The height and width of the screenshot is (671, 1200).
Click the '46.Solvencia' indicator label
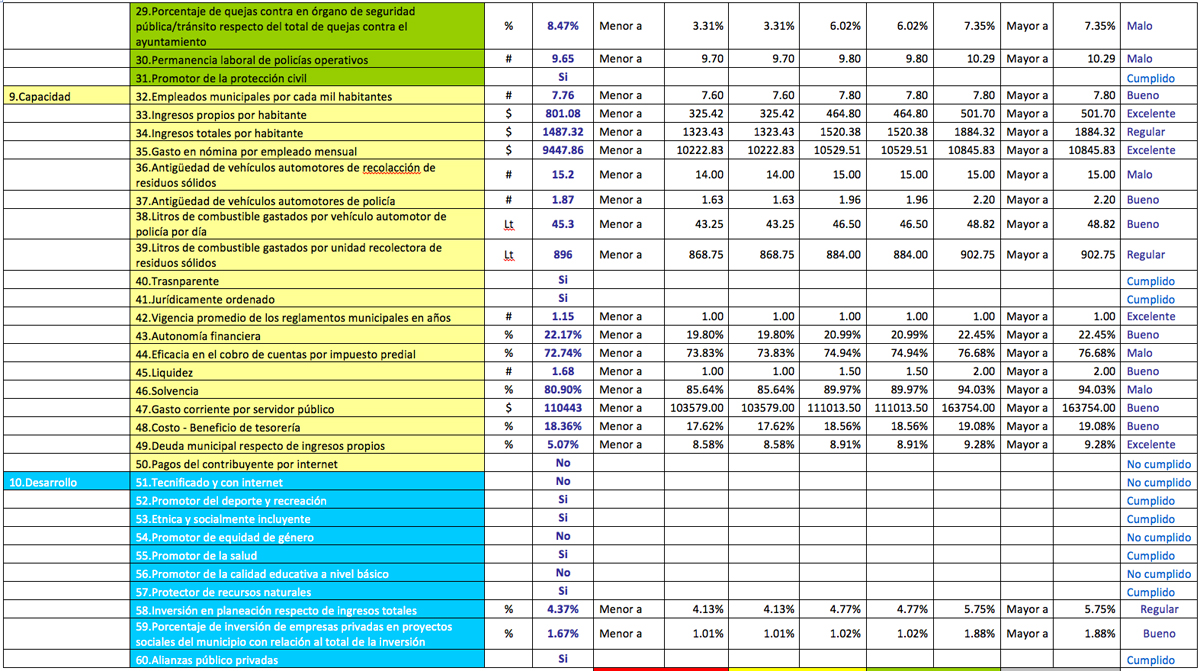point(167,390)
